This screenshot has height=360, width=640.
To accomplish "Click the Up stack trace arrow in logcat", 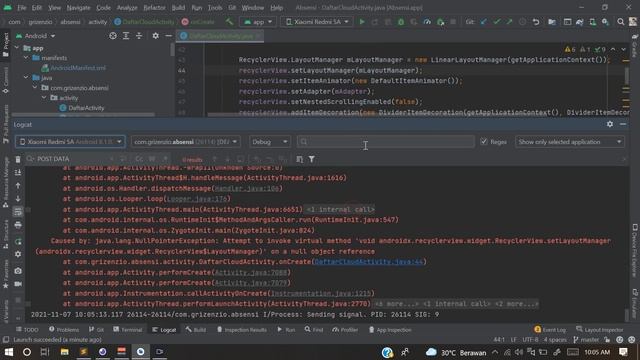I will 18,185.
